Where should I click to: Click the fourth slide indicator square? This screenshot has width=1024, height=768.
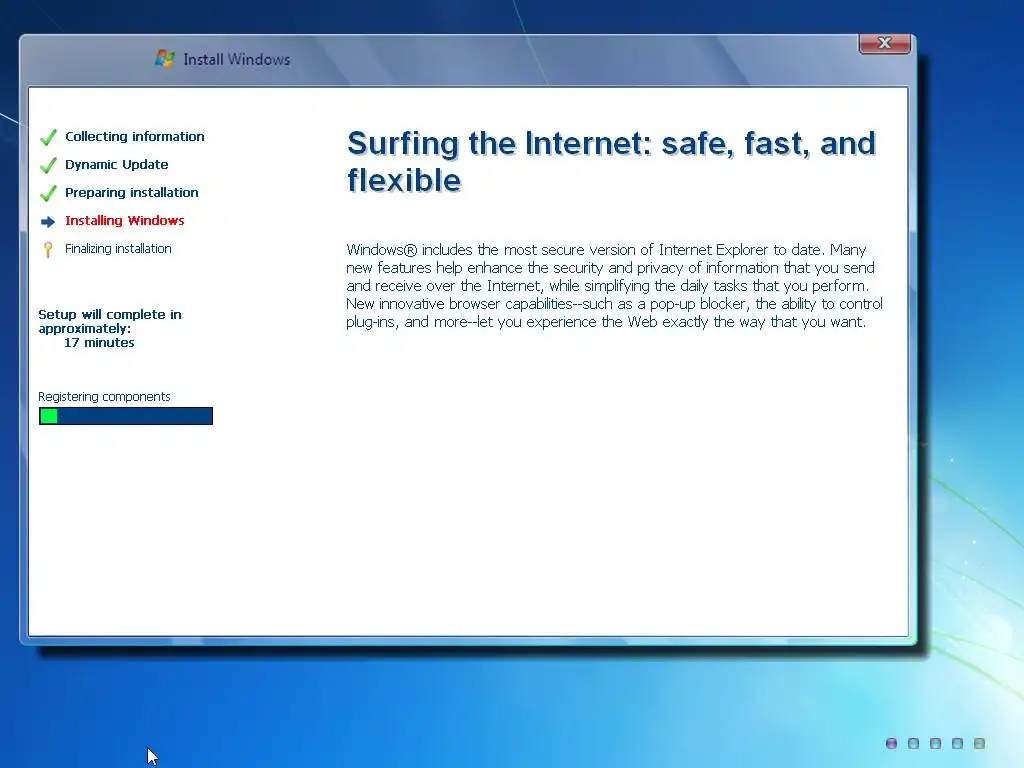[x=957, y=743]
